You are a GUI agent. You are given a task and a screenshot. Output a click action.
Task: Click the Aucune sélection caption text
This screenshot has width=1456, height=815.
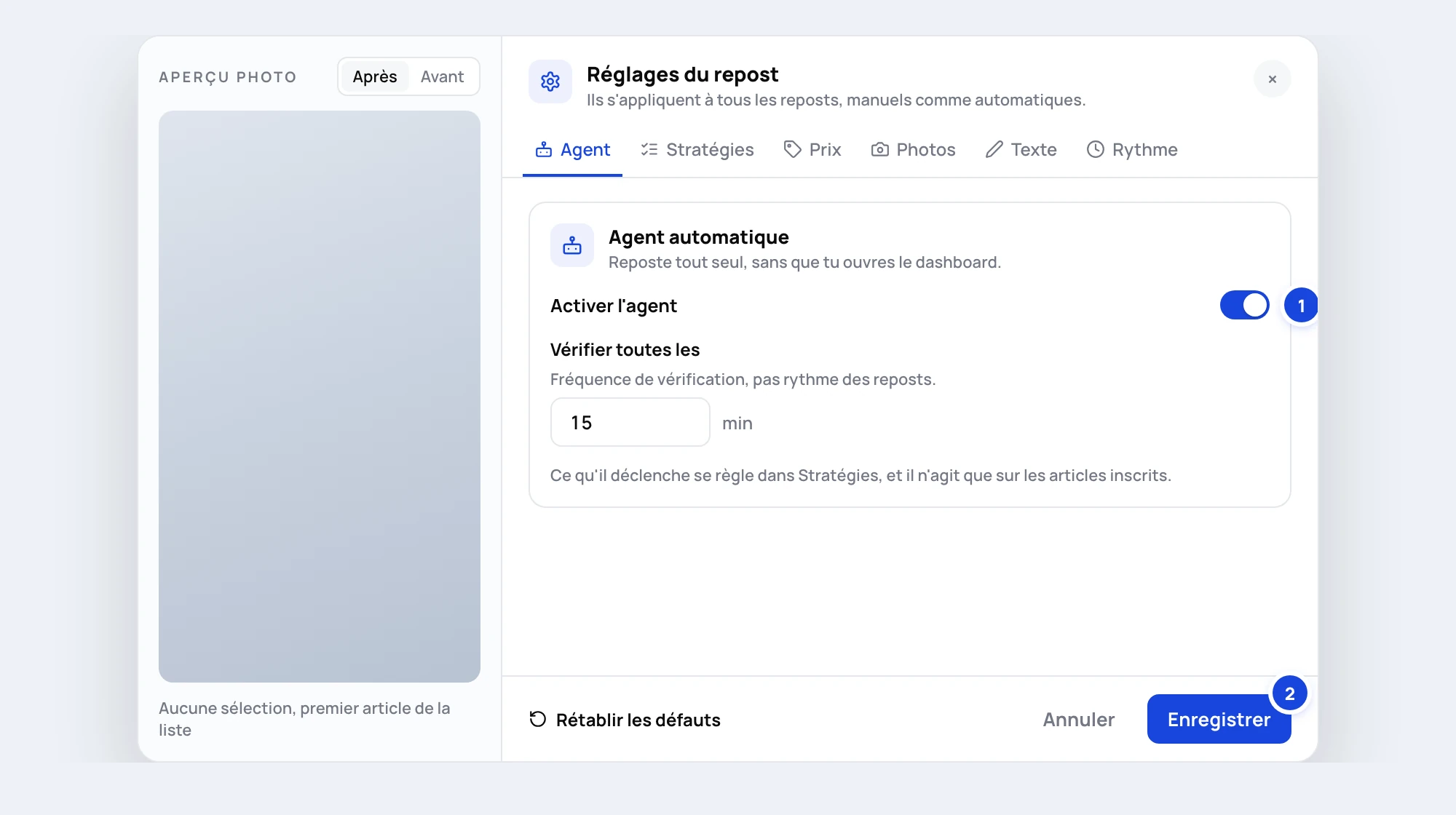[x=304, y=719]
